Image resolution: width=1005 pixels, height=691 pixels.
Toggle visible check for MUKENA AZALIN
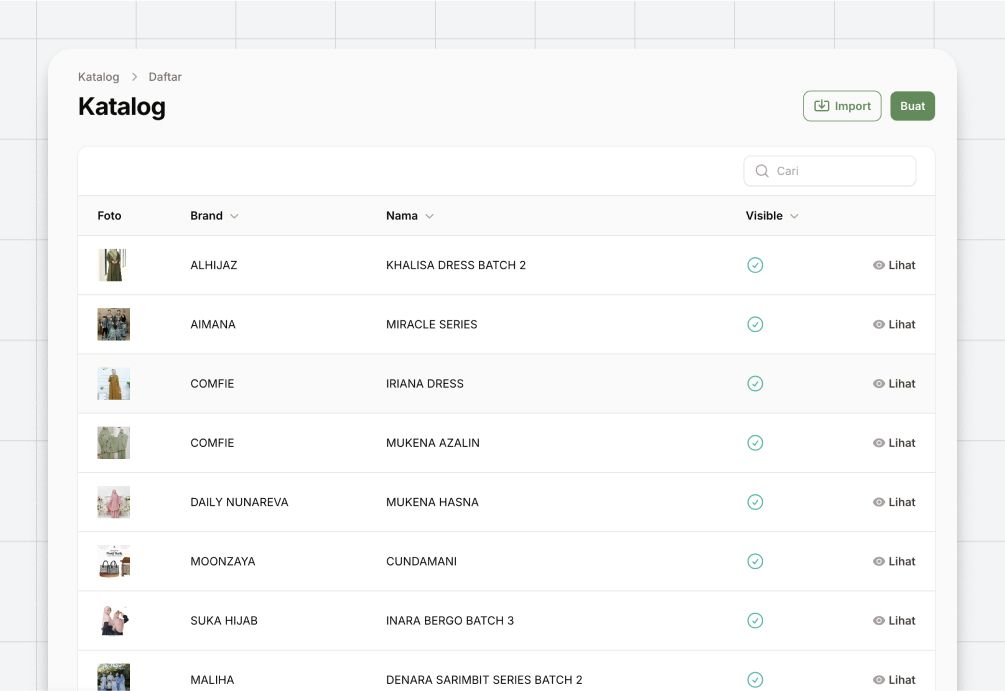pyautogui.click(x=755, y=443)
